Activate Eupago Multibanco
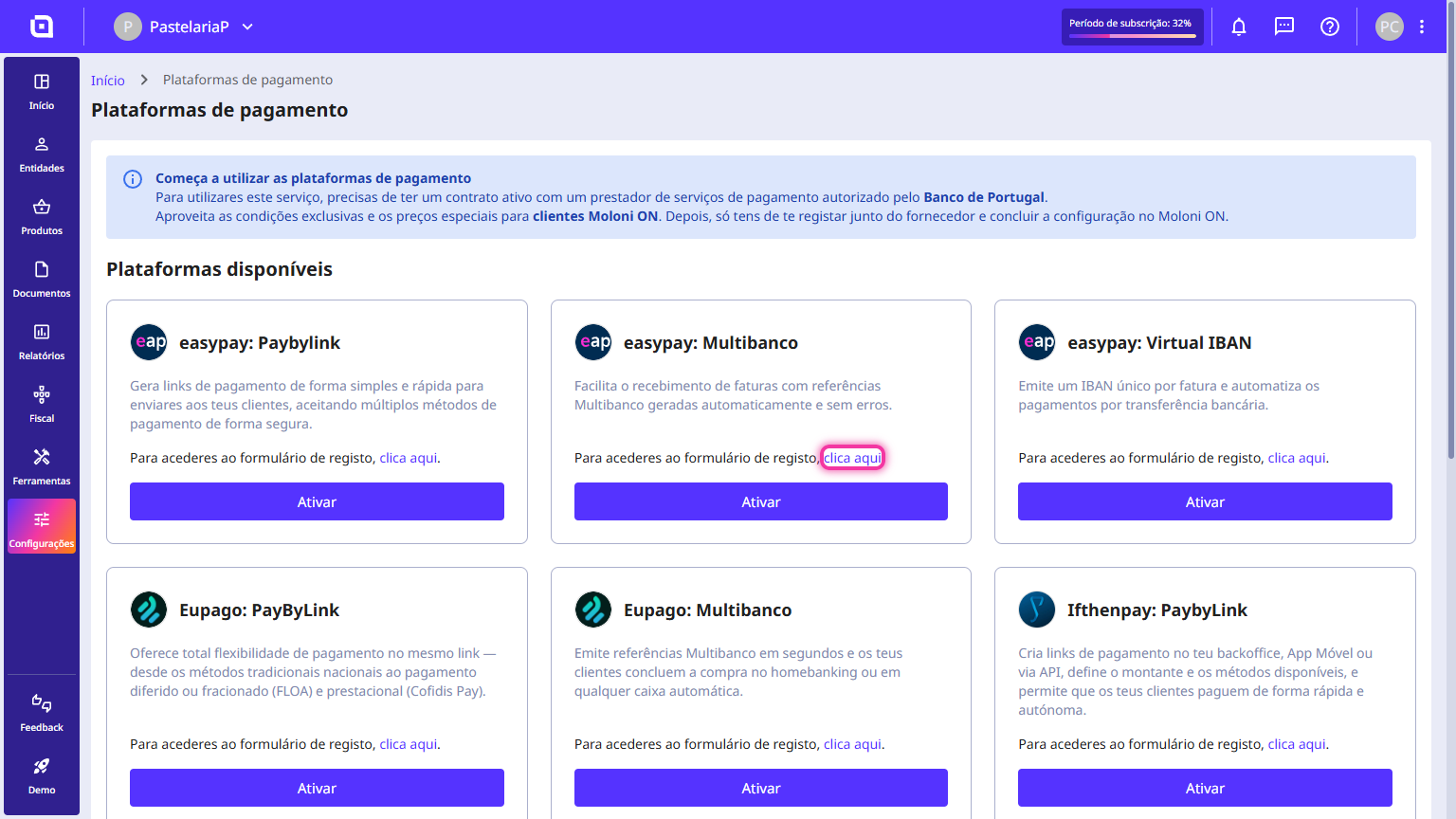Viewport: 1456px width, 819px height. click(x=761, y=788)
